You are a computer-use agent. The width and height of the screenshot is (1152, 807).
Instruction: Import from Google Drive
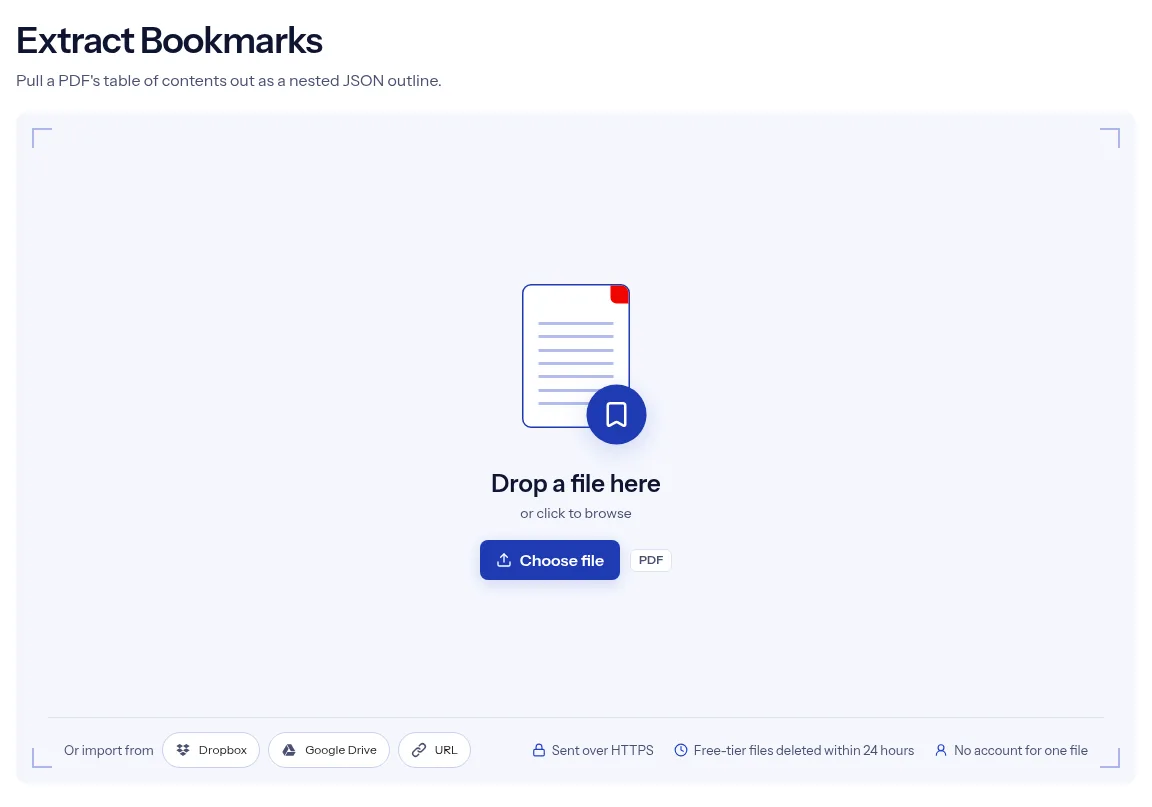point(328,750)
